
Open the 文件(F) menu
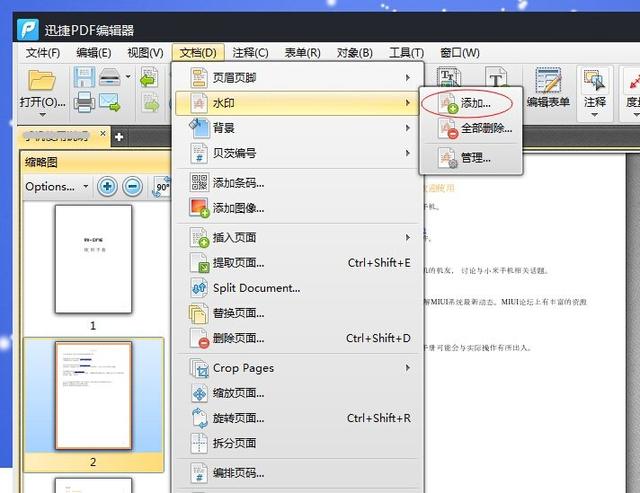(43, 53)
